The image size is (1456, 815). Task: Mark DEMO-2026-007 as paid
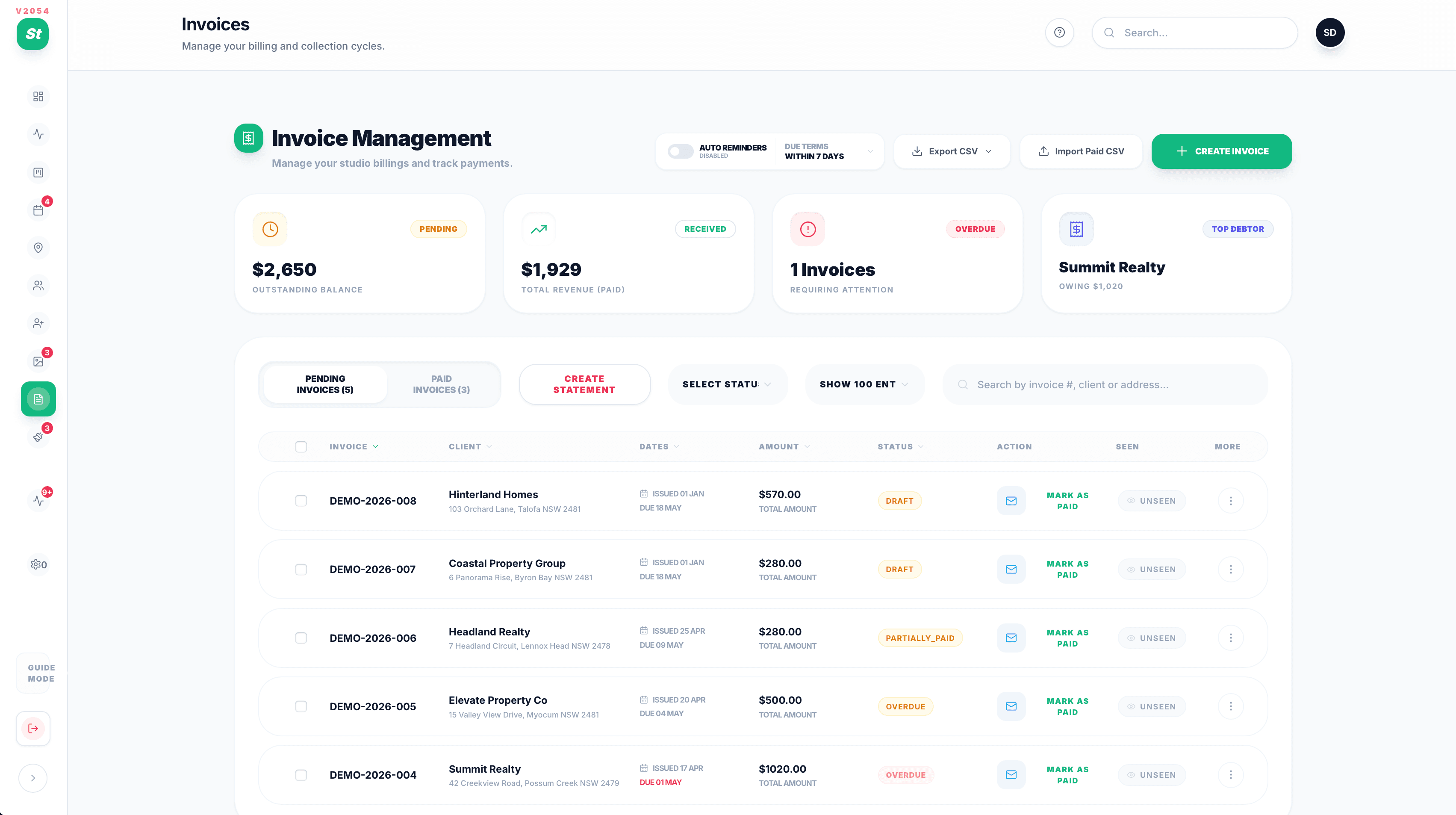point(1067,569)
